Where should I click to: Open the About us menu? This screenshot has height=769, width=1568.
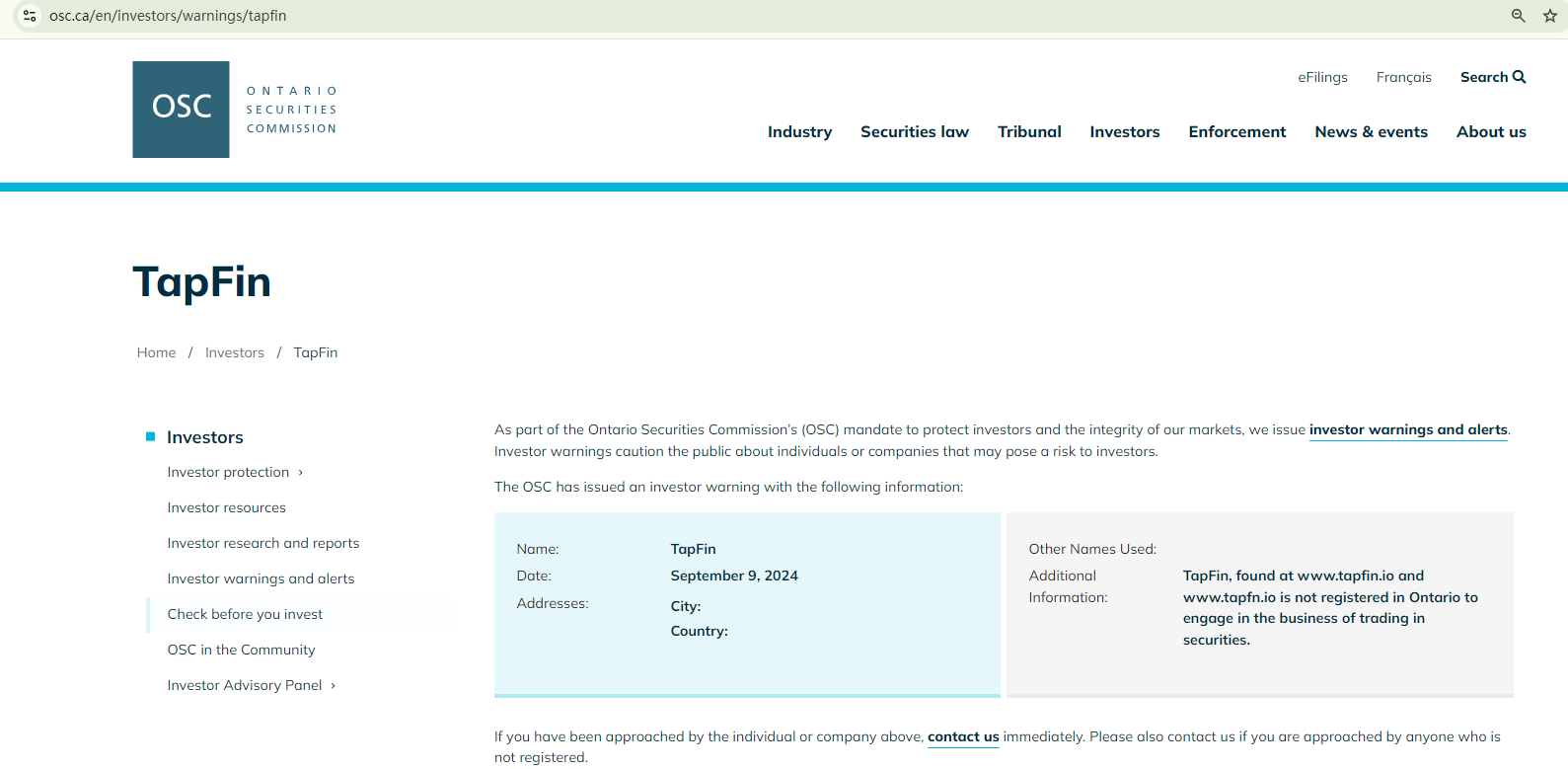(1491, 131)
